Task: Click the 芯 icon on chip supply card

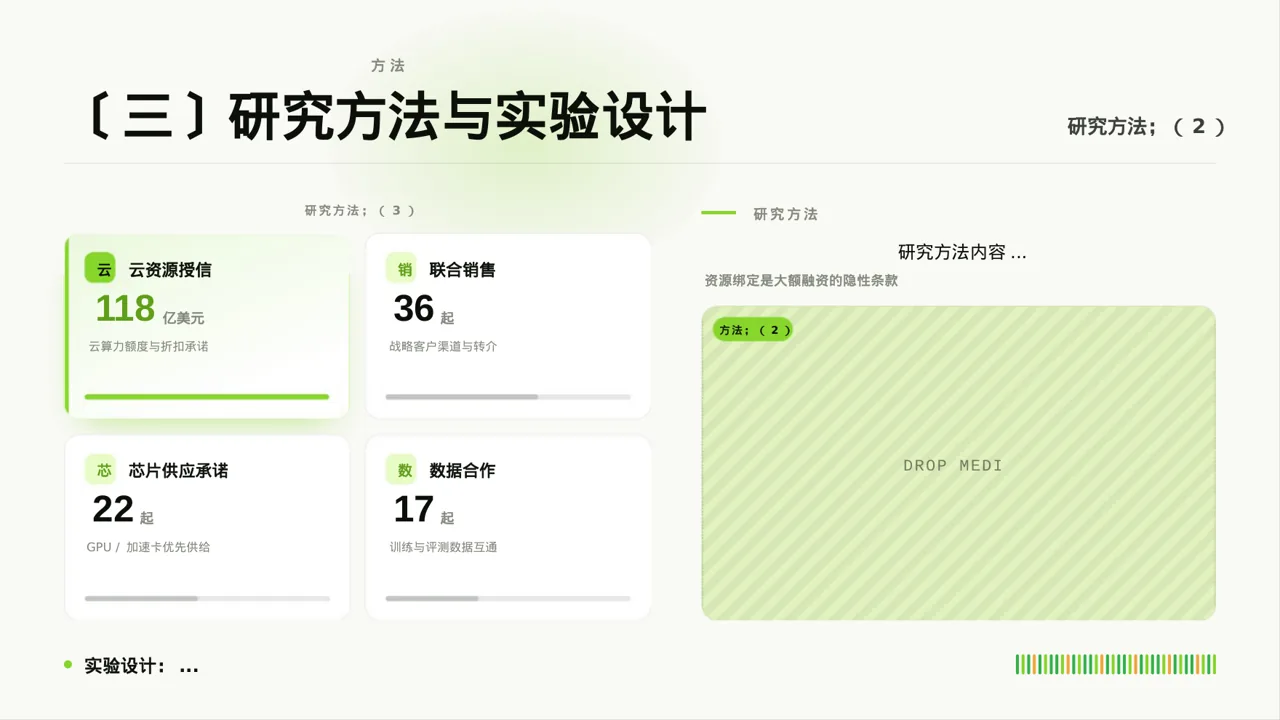Action: (x=101, y=470)
